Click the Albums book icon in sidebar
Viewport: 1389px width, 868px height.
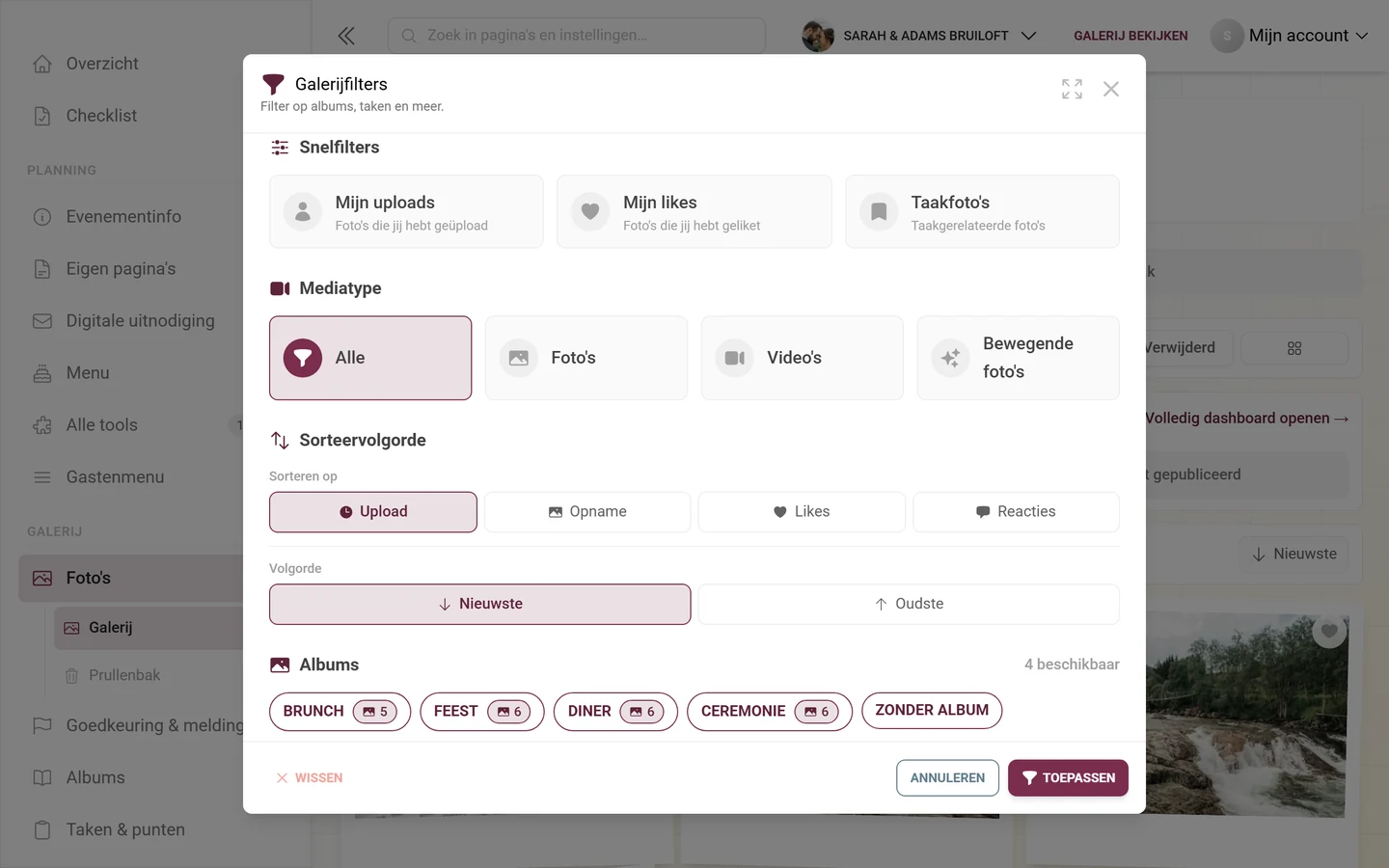click(42, 777)
